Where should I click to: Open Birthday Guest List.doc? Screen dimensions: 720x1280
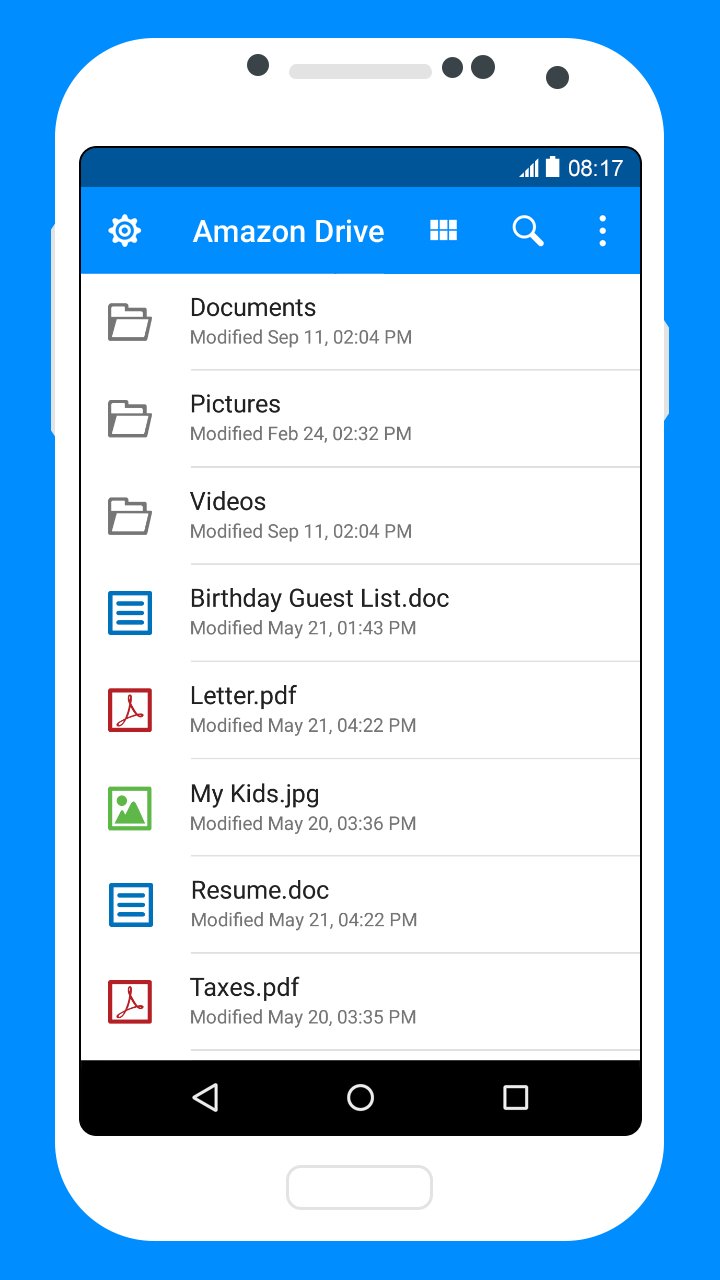[360, 613]
